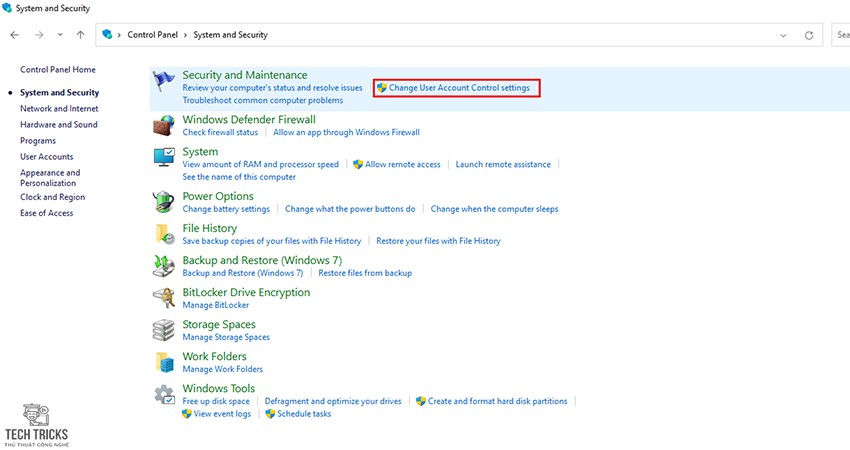Viewport: 850px width, 450px height.
Task: Click Review your computer's status and resolve issues
Action: click(272, 88)
